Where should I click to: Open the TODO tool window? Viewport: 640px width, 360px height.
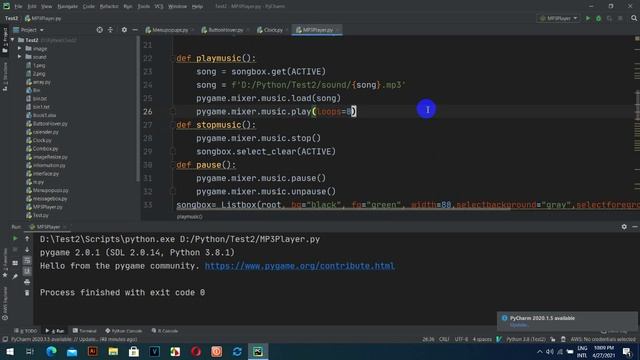[x=26, y=331]
